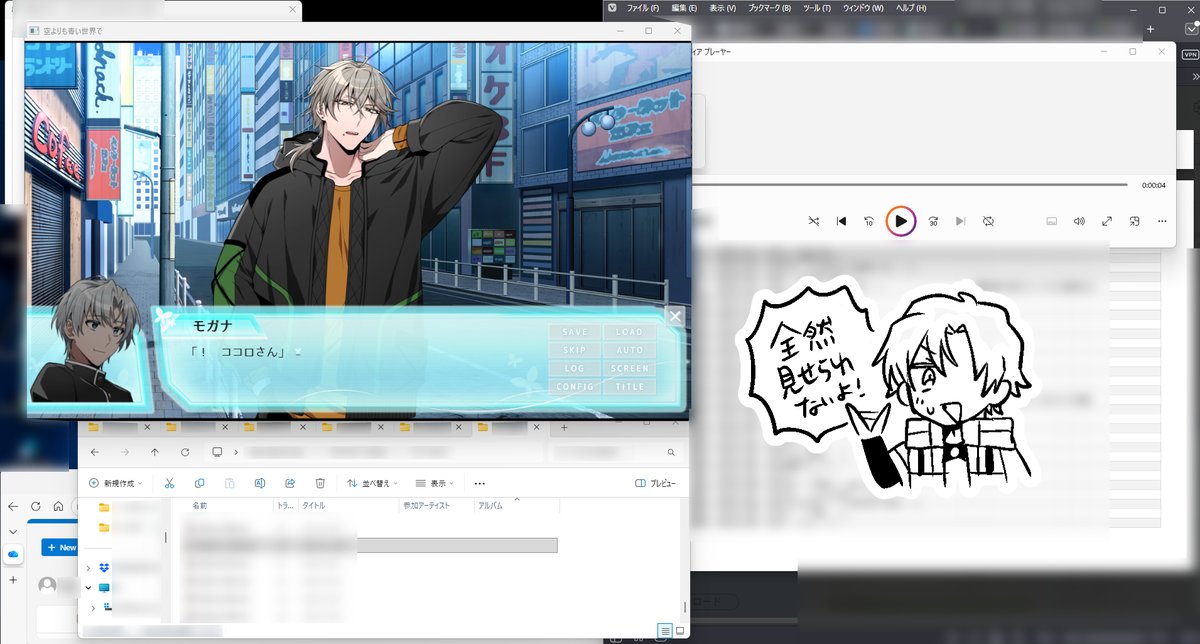Play the media with the round play button

pyautogui.click(x=901, y=221)
